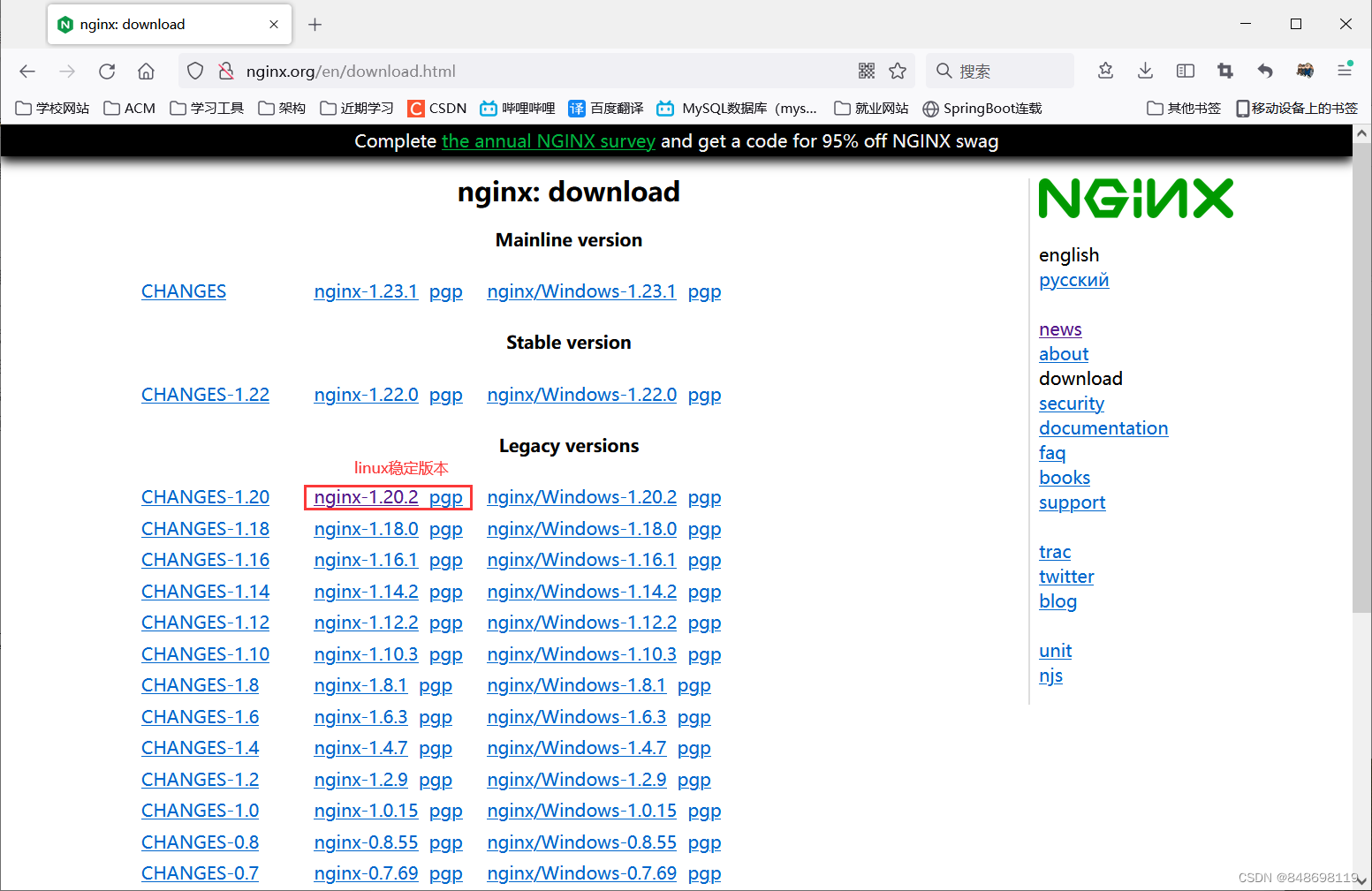This screenshot has width=1372, height=891.
Task: Open the books menu link
Action: 1065,478
